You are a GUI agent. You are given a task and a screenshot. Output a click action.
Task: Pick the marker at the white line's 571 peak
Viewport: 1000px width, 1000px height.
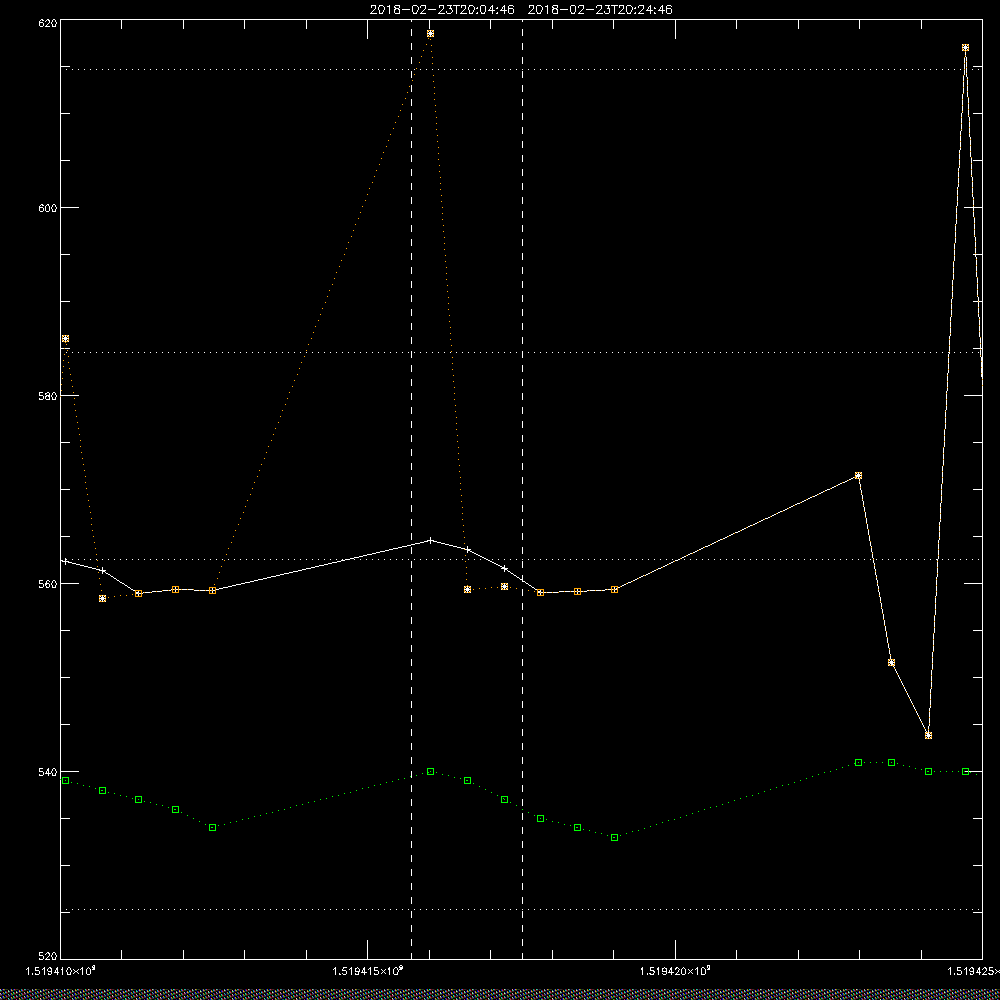click(x=858, y=476)
